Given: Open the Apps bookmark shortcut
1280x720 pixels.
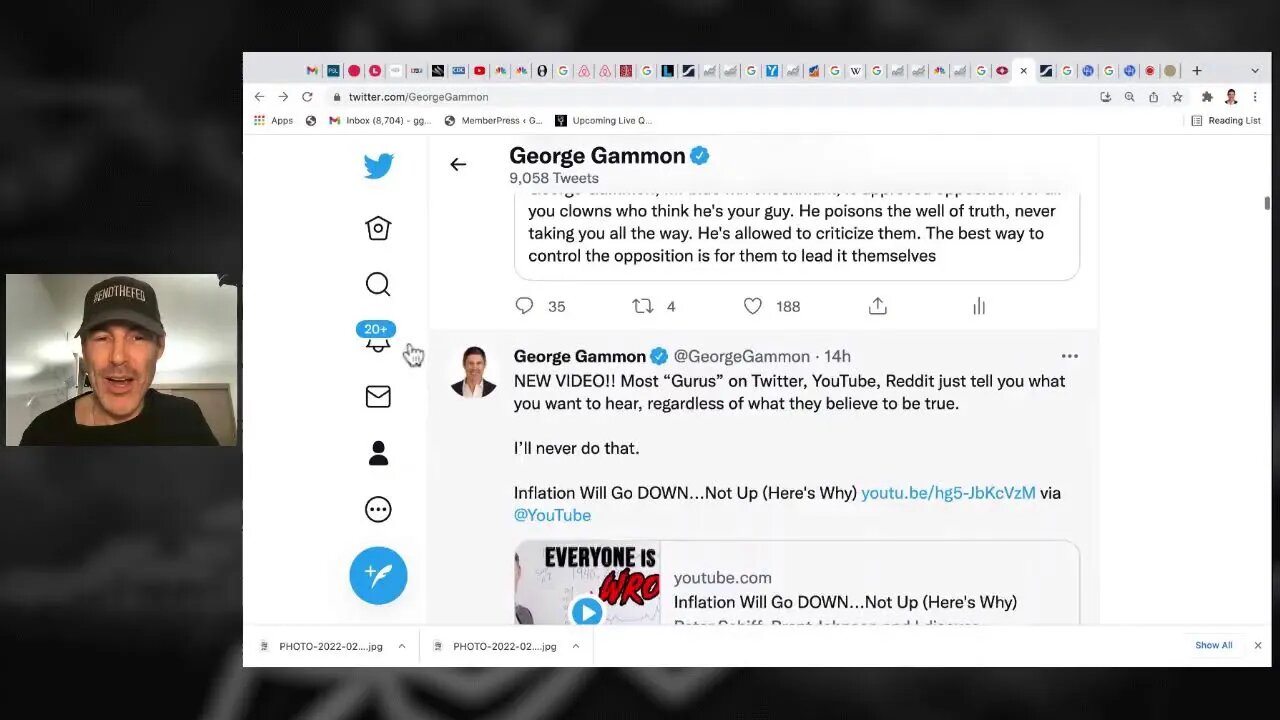Looking at the screenshot, I should point(273,120).
